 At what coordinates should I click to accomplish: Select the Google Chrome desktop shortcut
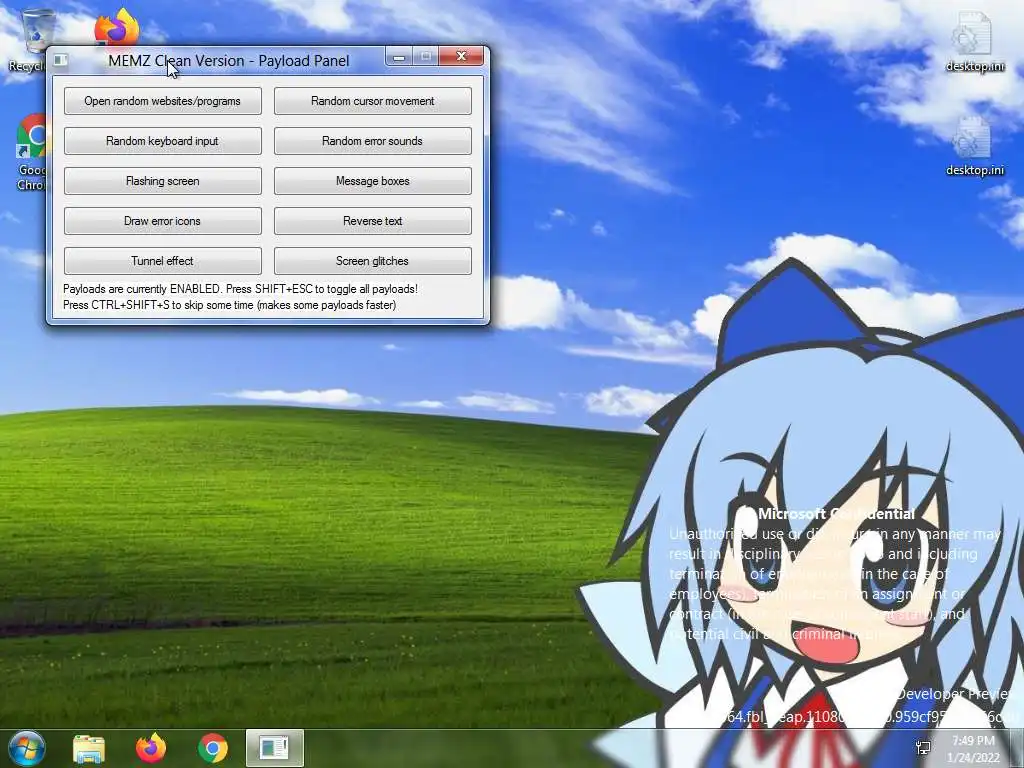tap(29, 152)
